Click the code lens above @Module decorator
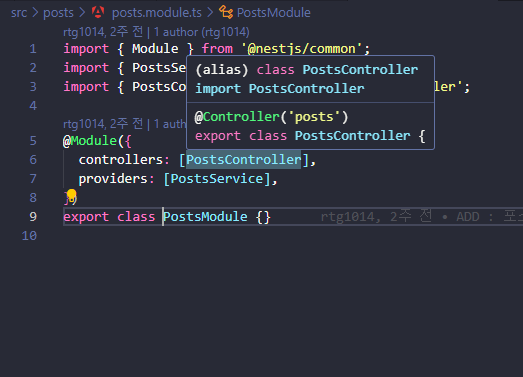The image size is (523, 377). [124, 124]
